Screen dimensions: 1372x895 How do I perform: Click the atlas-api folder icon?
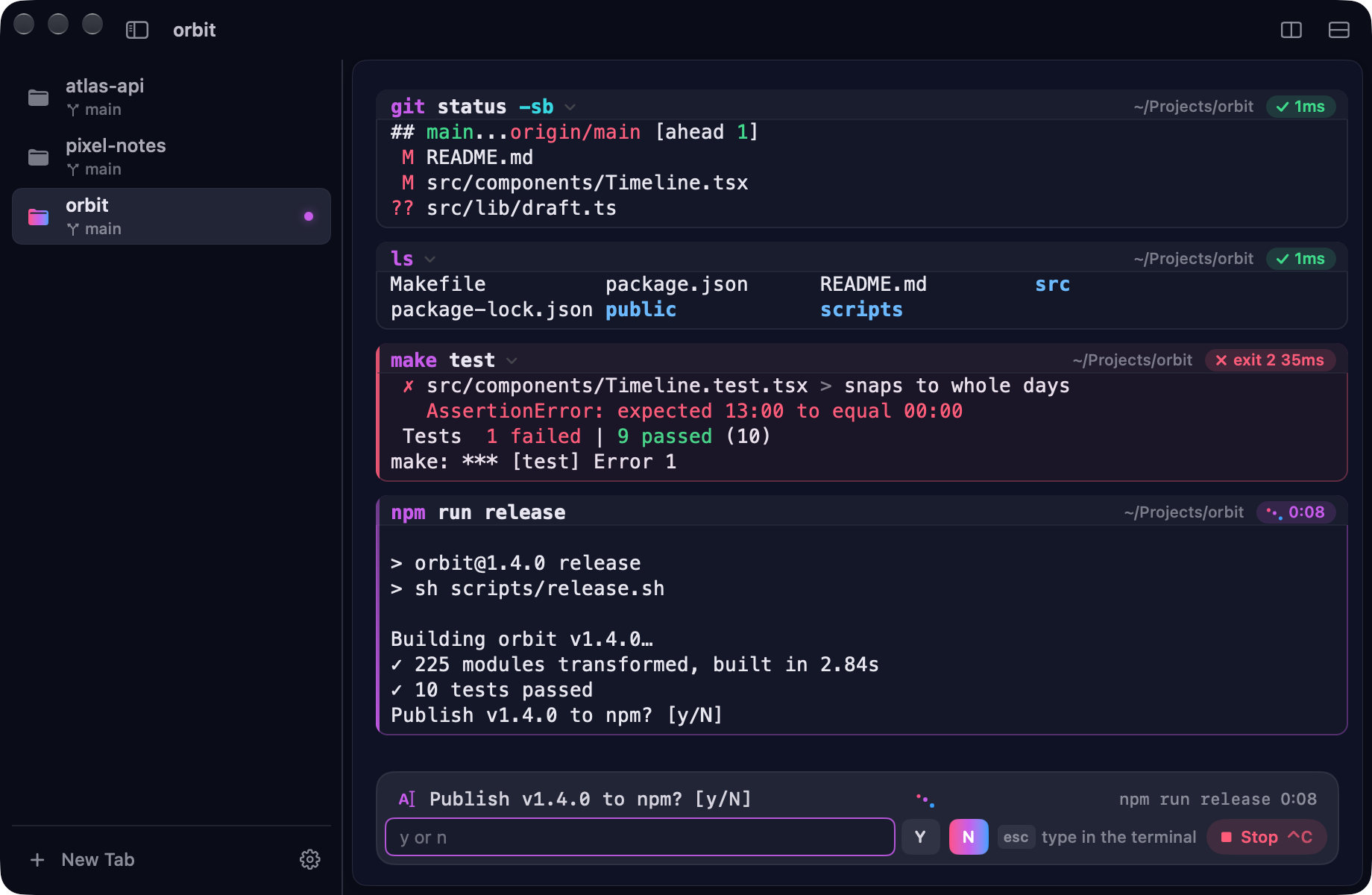click(x=39, y=98)
